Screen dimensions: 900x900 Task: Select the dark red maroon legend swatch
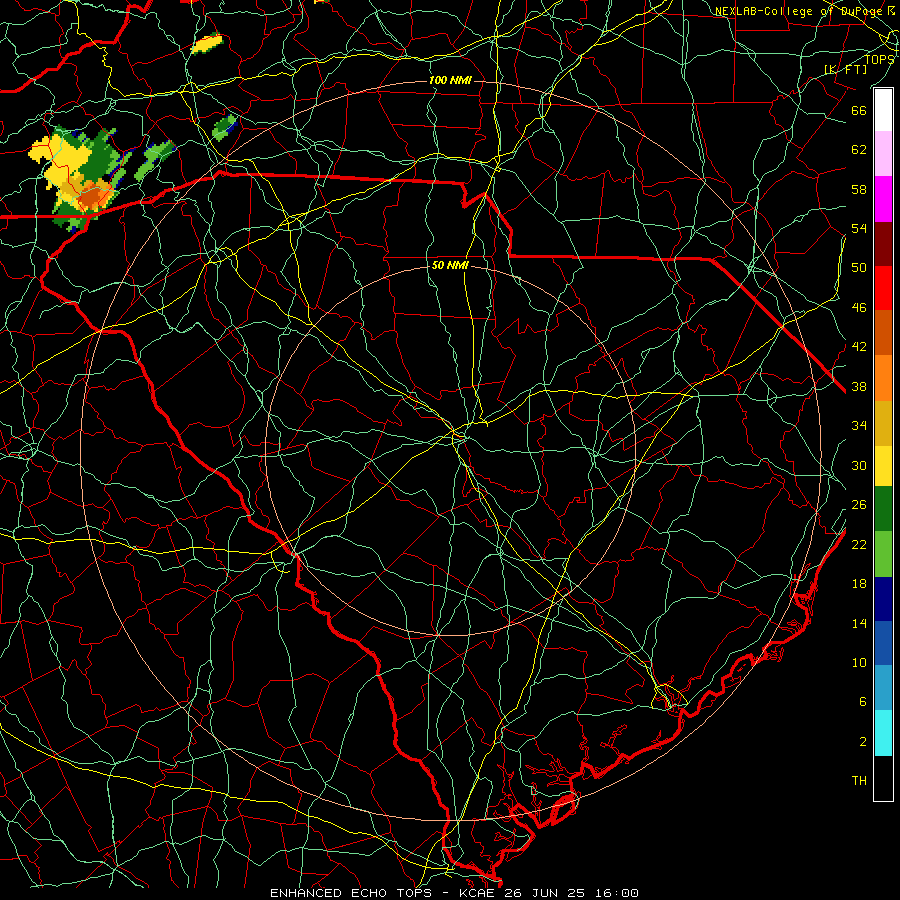tap(883, 244)
